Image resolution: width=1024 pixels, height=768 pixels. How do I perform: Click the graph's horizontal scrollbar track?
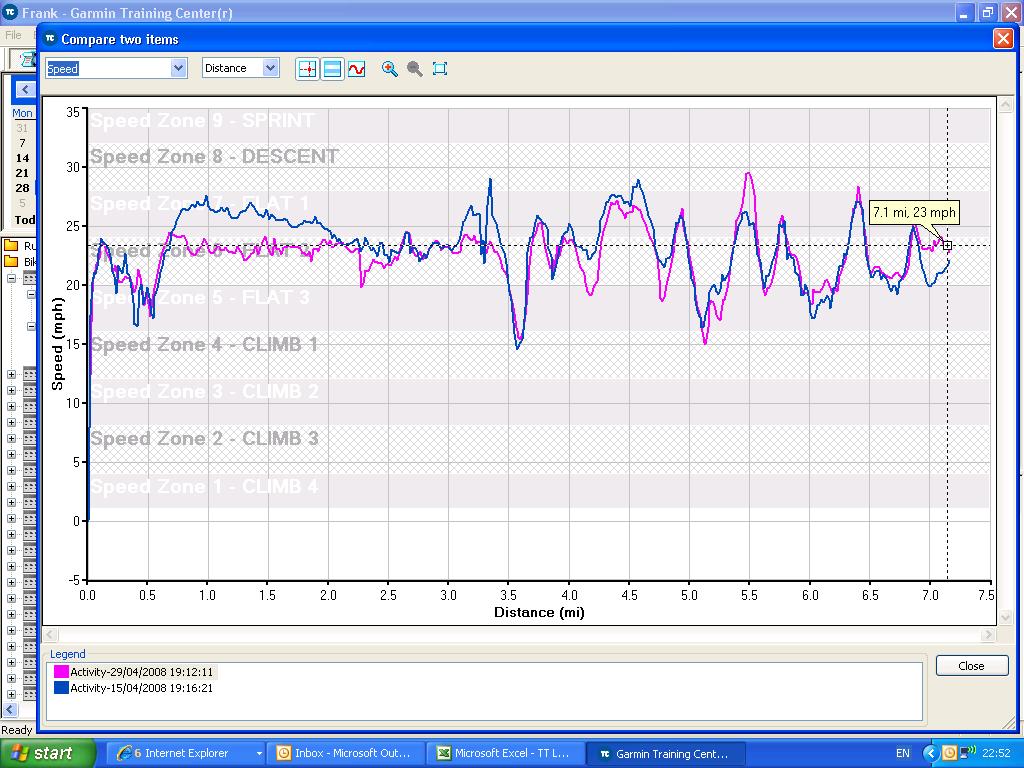point(520,635)
